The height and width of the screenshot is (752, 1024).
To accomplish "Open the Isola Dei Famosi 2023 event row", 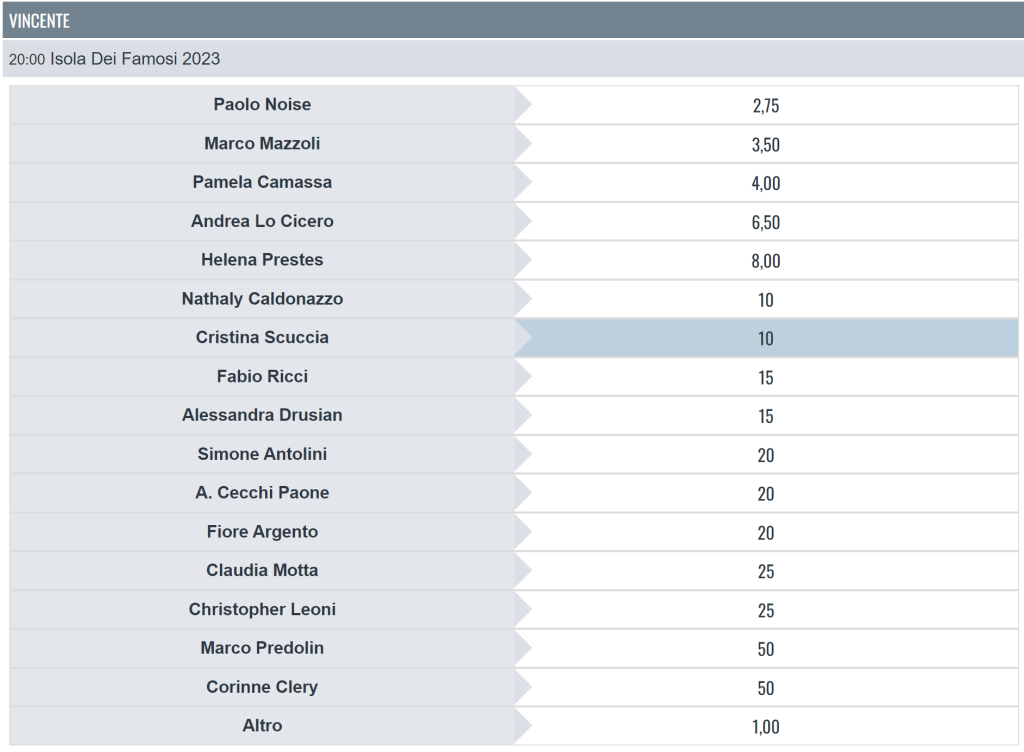I will [513, 59].
